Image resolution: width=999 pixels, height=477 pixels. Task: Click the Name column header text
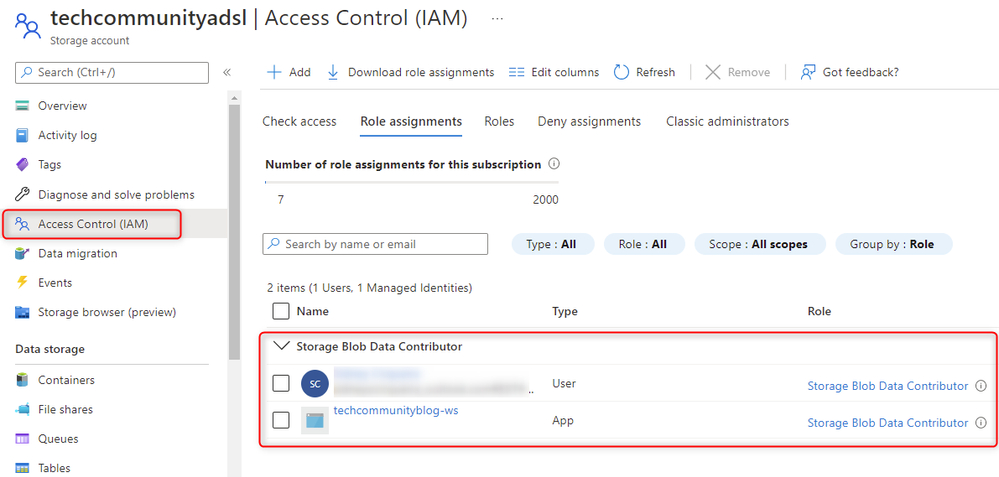313,311
